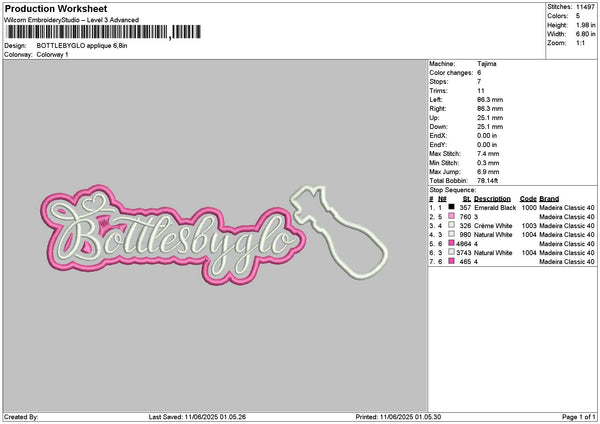Select the pink swatch in stop row 2
600x424 pixels.
452,216
